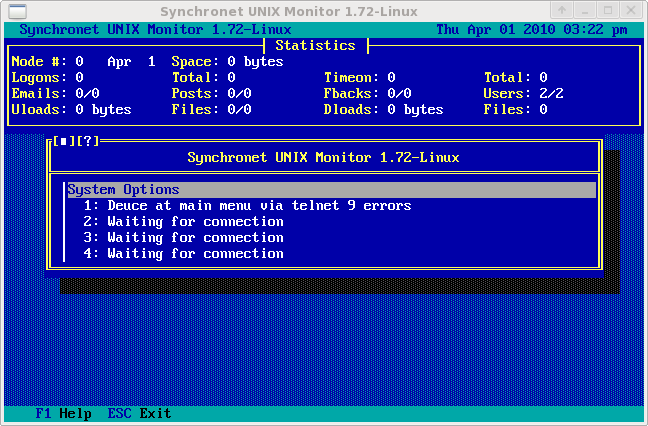Screen dimensions: 648x426
Task: Click the 'Posts: 0/0' statistic
Action: pyautogui.click(x=211, y=93)
